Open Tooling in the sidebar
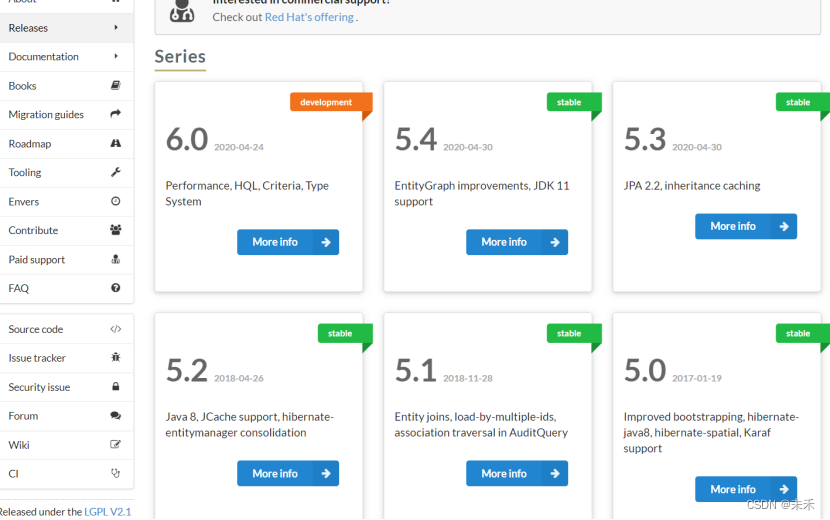 click(x=67, y=173)
